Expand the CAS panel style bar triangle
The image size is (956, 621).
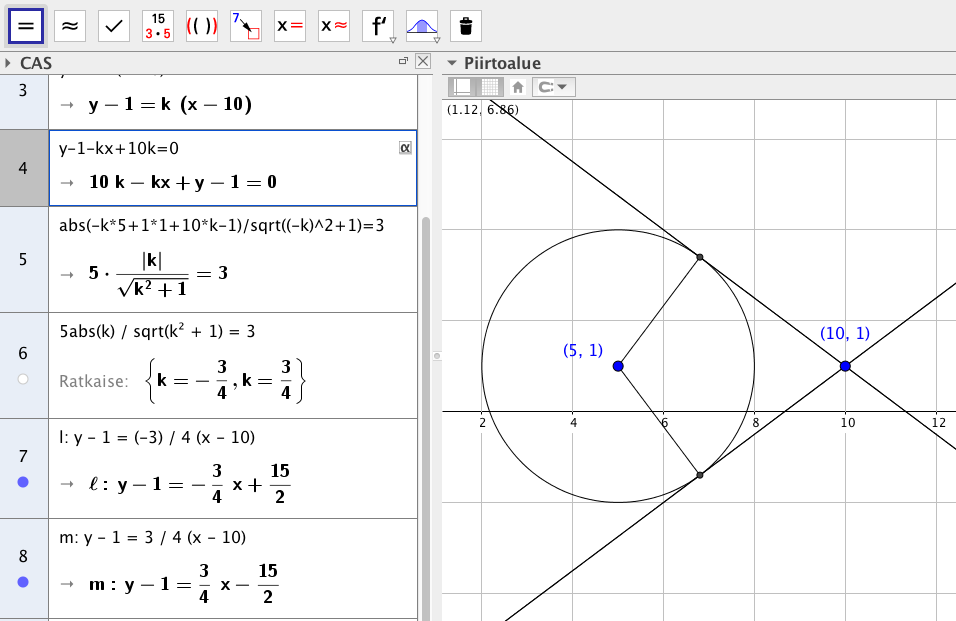click(8, 63)
